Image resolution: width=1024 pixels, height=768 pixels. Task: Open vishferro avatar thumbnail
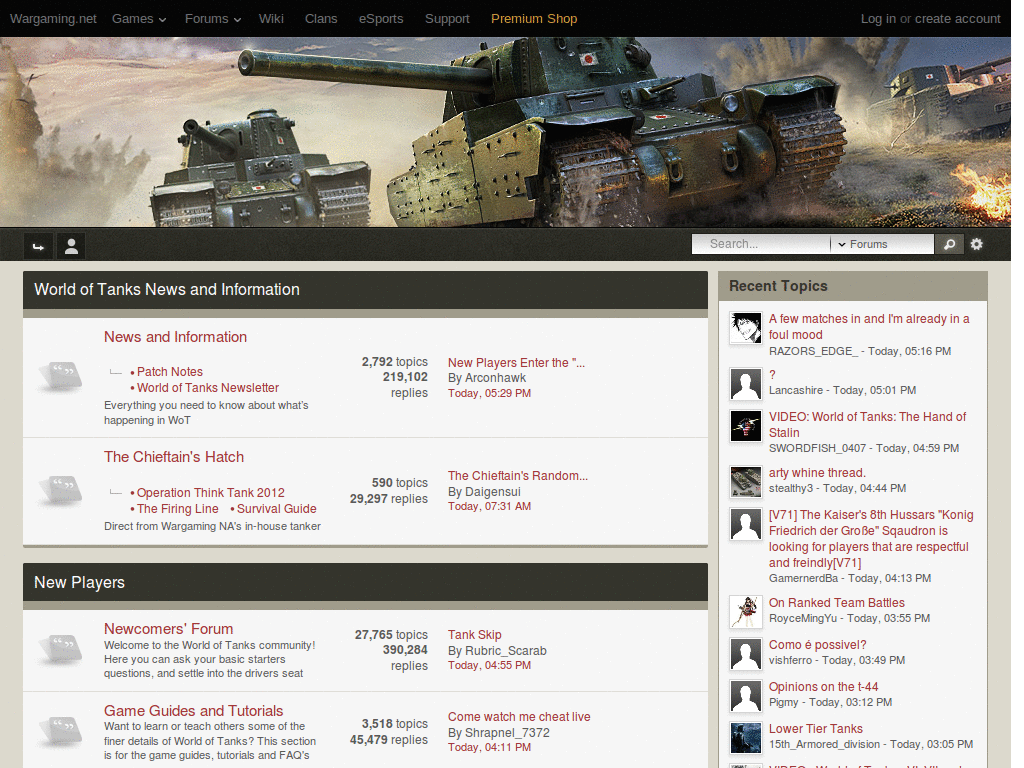(746, 654)
